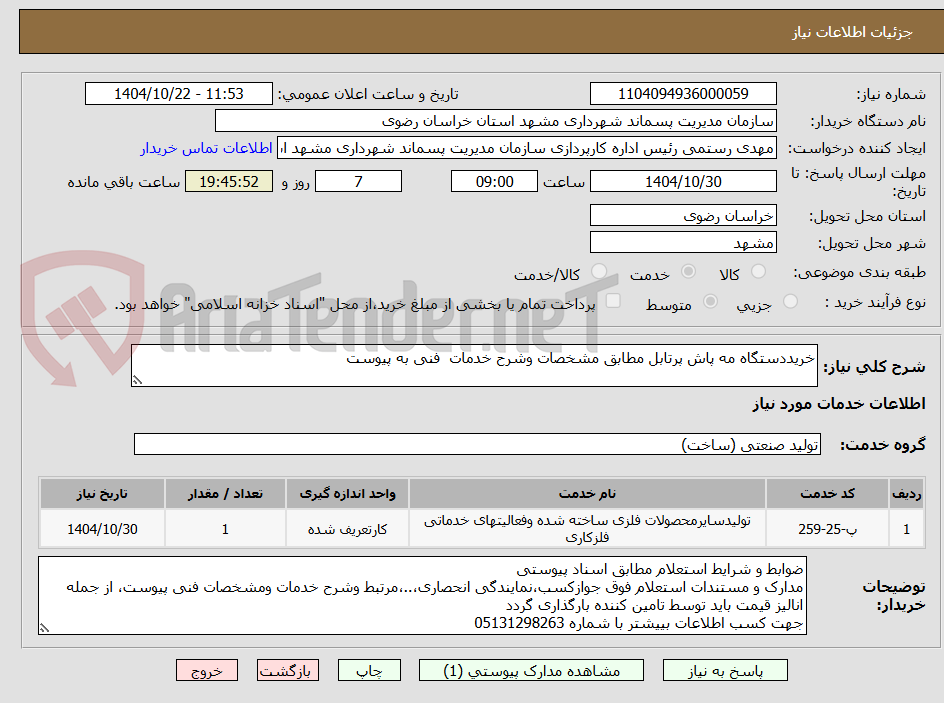This screenshot has height=703, width=944.
Task: Click the چاپ print button
Action: click(x=369, y=670)
